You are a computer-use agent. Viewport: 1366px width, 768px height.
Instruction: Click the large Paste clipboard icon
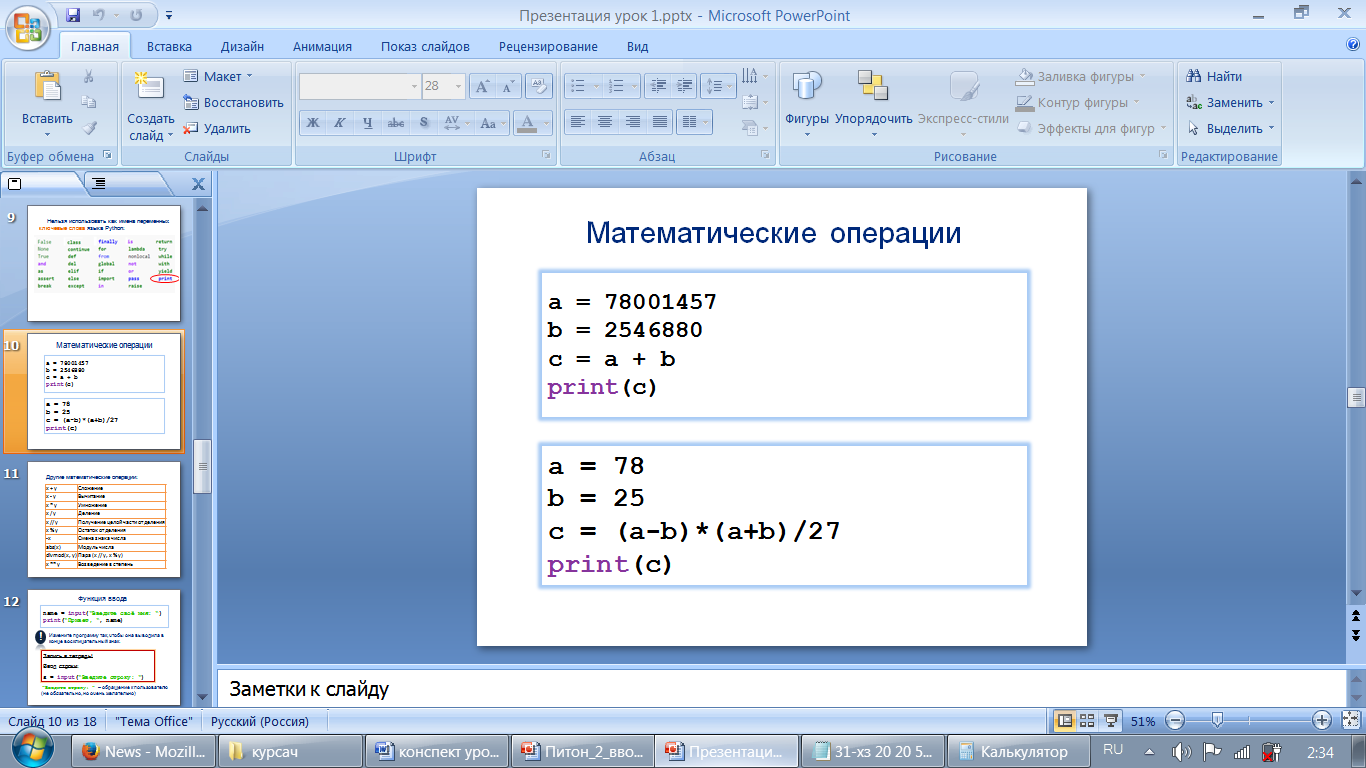click(47, 88)
